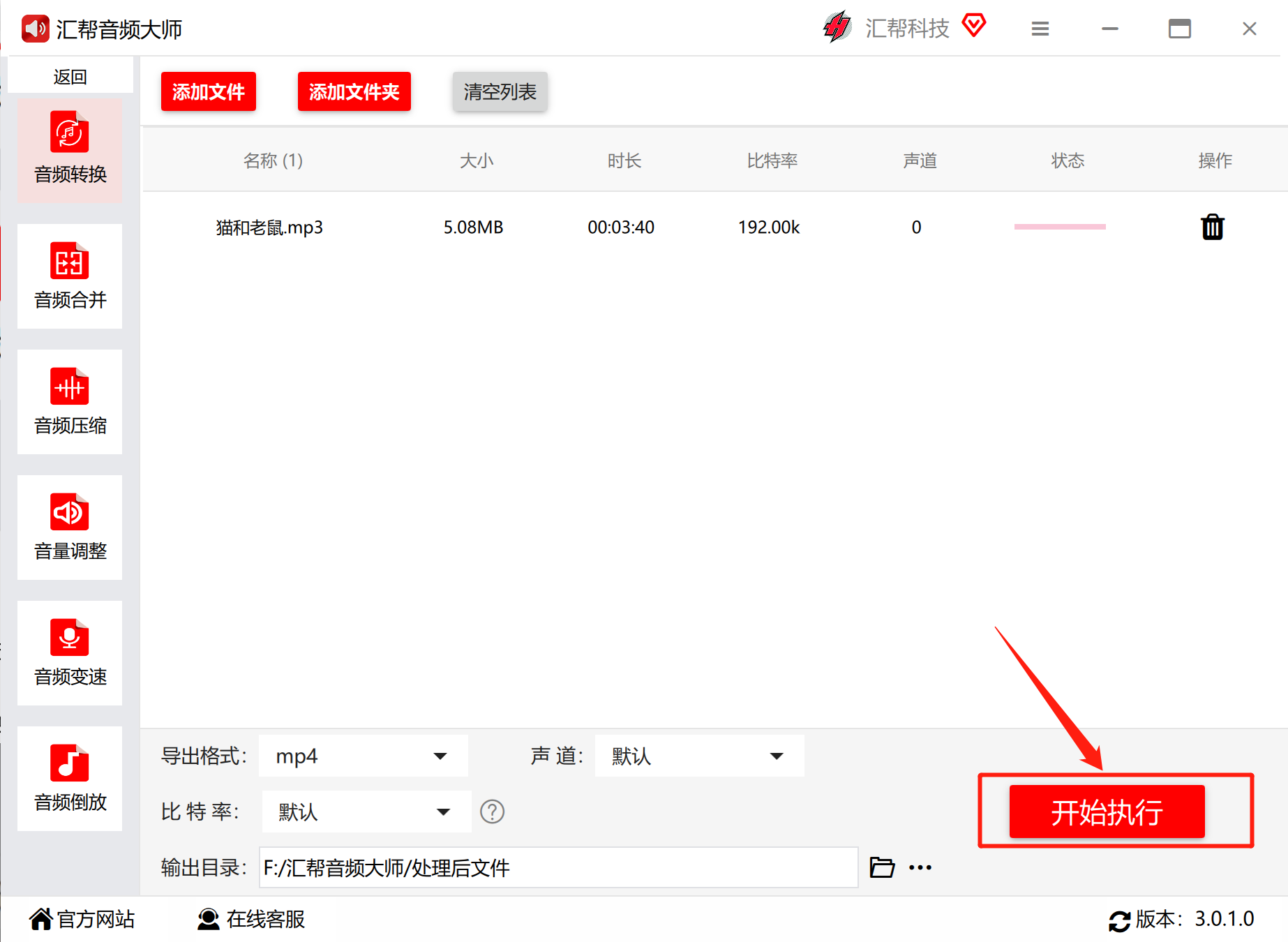This screenshot has height=942, width=1288.
Task: Click the 添加文件 button
Action: point(209,91)
